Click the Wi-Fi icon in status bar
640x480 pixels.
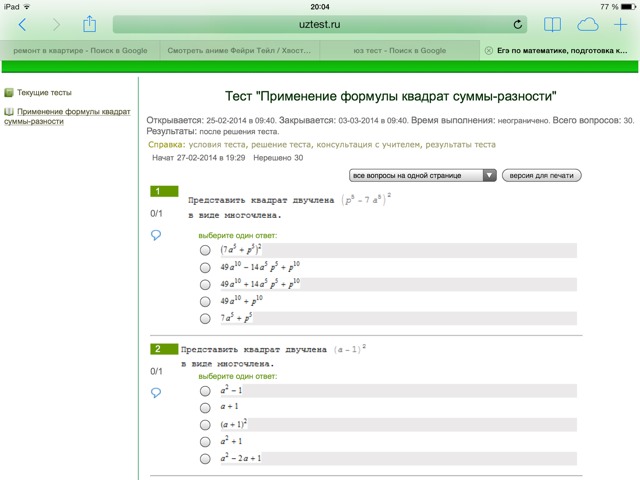(27, 7)
